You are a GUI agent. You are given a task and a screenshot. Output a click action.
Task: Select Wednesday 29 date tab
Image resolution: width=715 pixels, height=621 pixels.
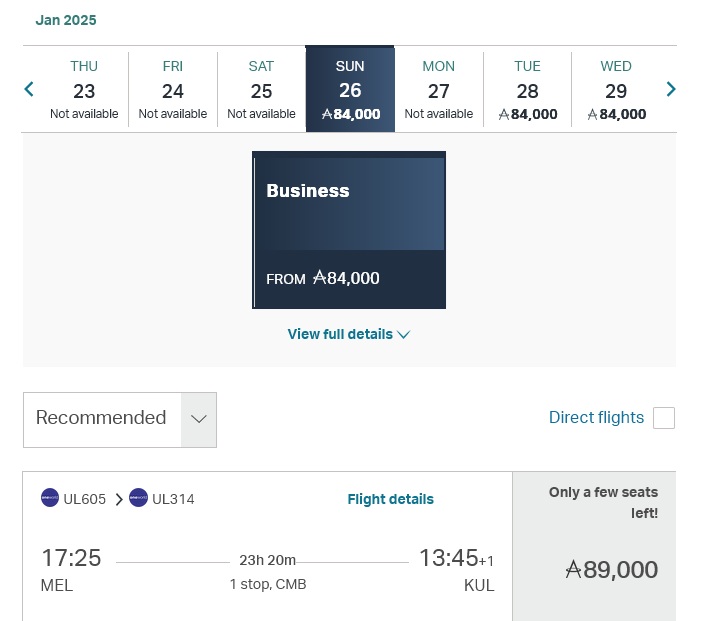point(616,89)
